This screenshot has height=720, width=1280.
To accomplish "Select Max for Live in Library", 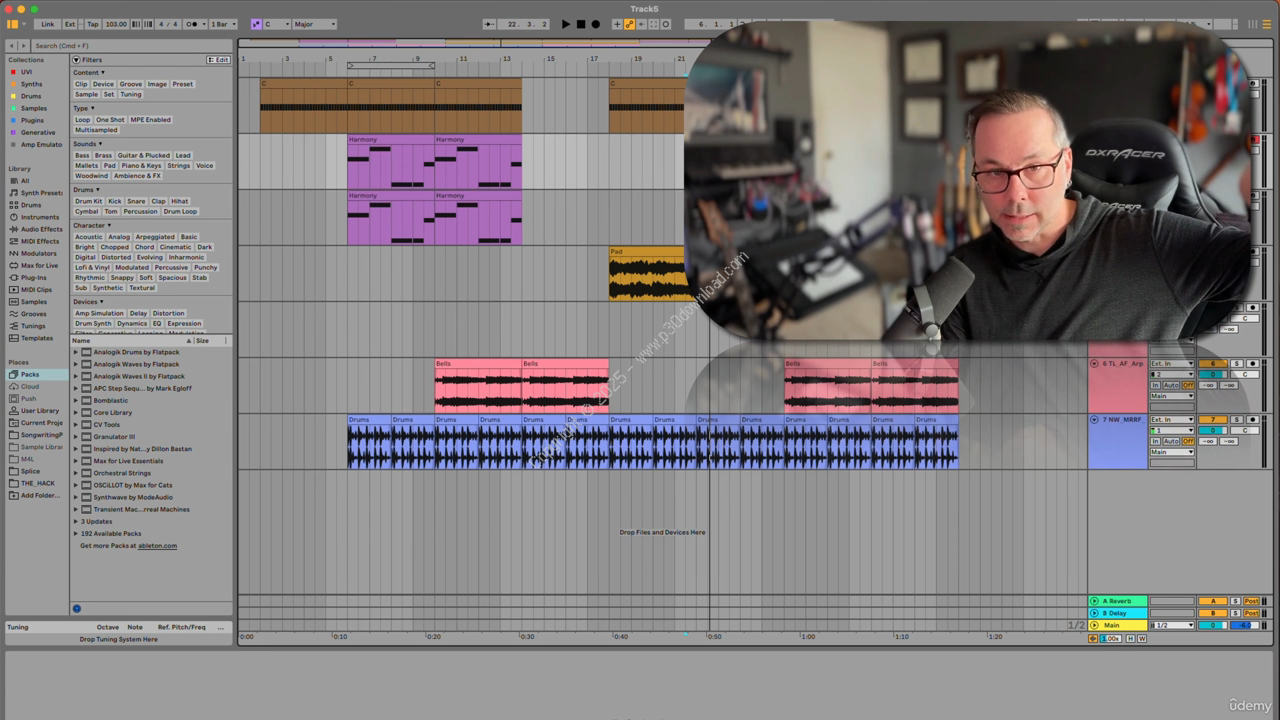I will click(39, 265).
